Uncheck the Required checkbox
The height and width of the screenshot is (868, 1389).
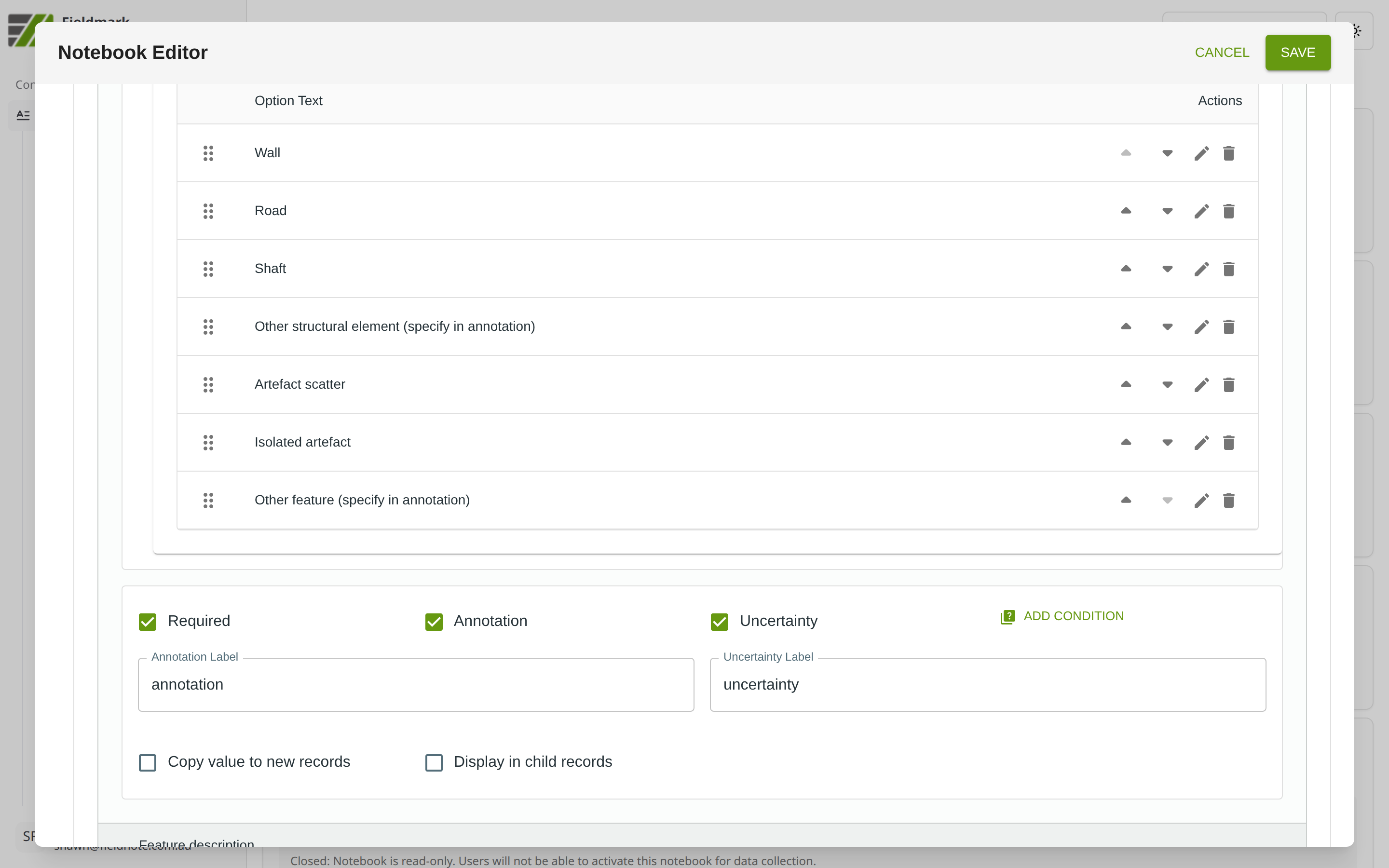pos(148,621)
